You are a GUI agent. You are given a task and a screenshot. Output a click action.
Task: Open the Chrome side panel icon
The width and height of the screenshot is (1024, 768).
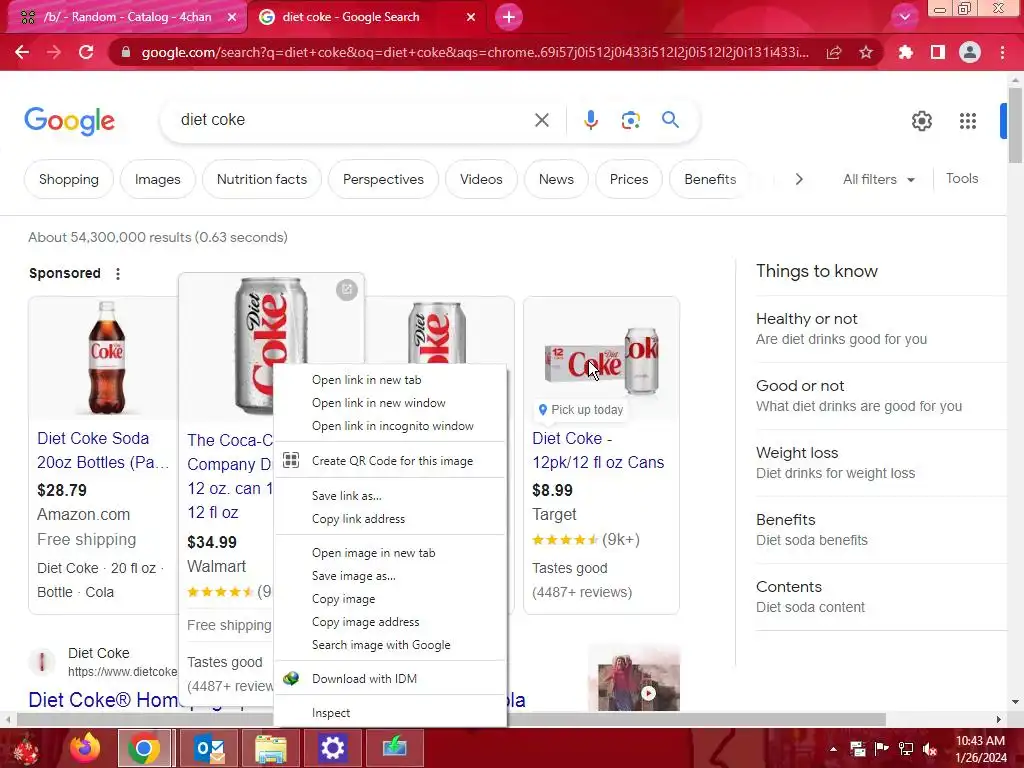[x=938, y=52]
